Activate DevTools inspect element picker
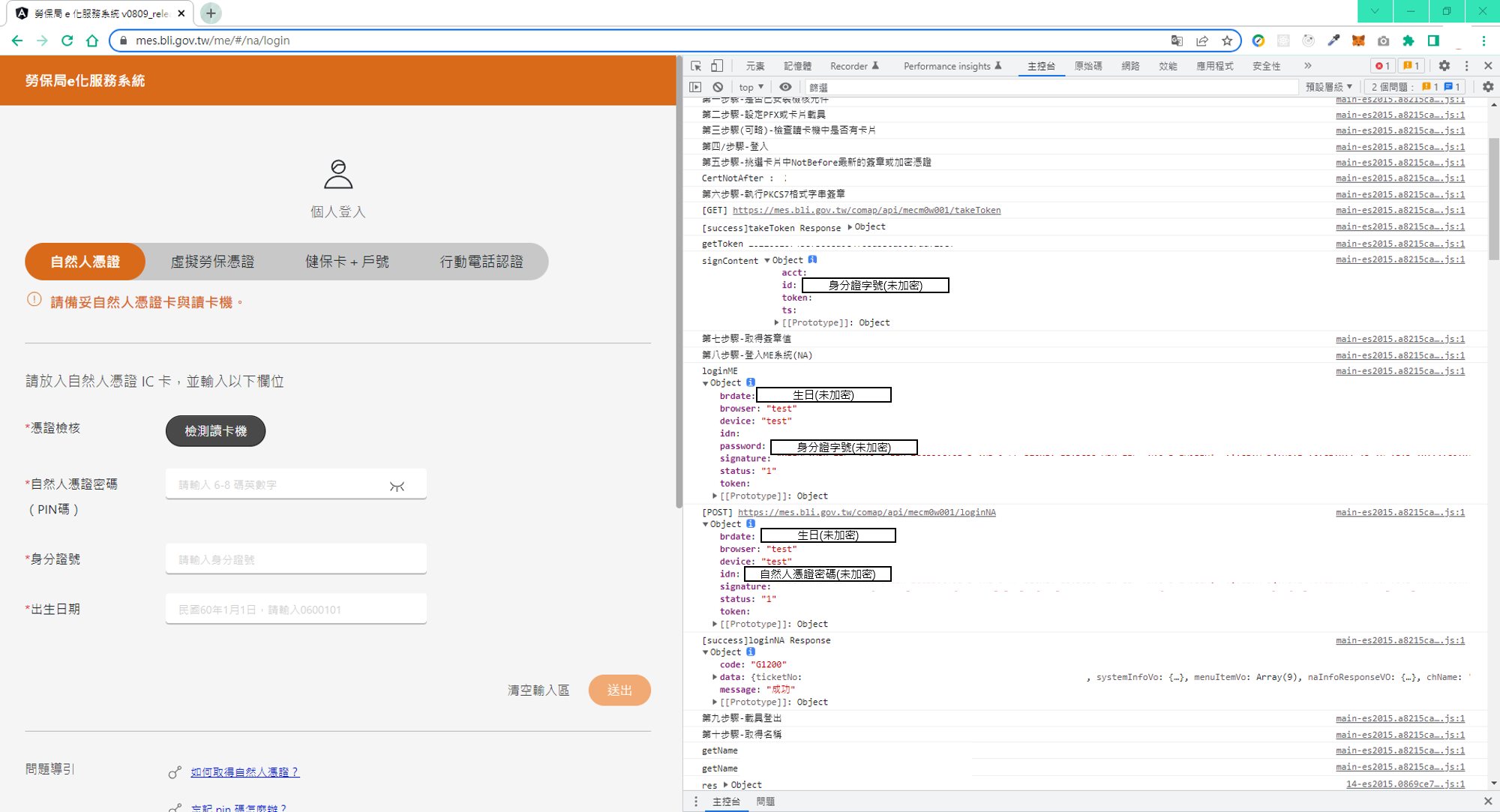 [x=696, y=66]
